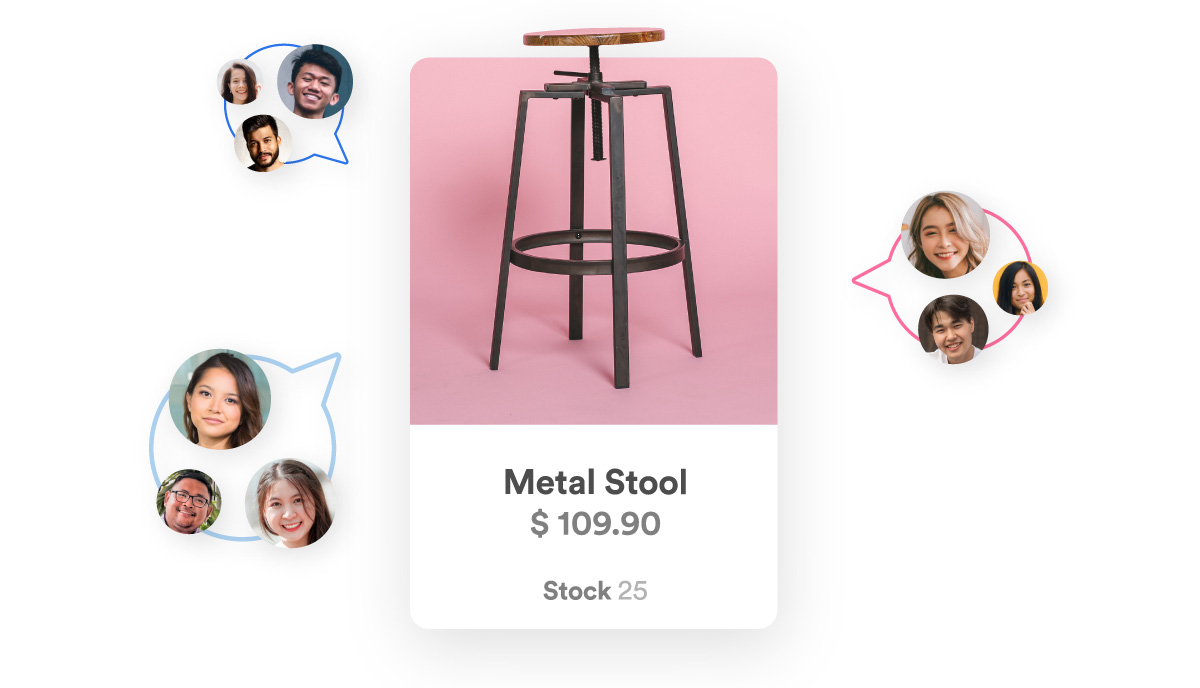
Task: Click the Metal Stool product title
Action: [x=595, y=483]
